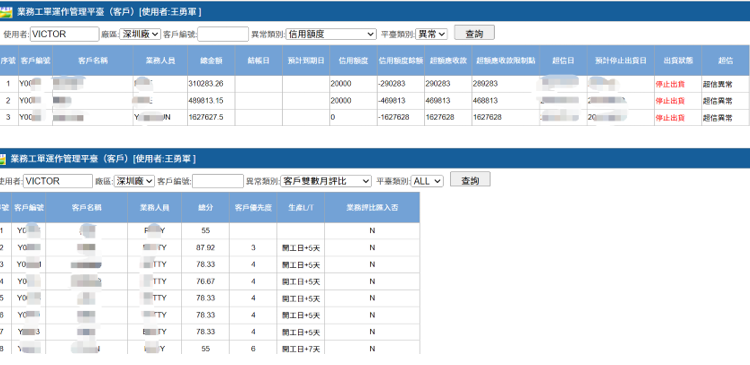Image resolution: width=750 pixels, height=365 pixels.
Task: Focus the empty 客戶編號 field in the upper panel
Action: click(223, 34)
